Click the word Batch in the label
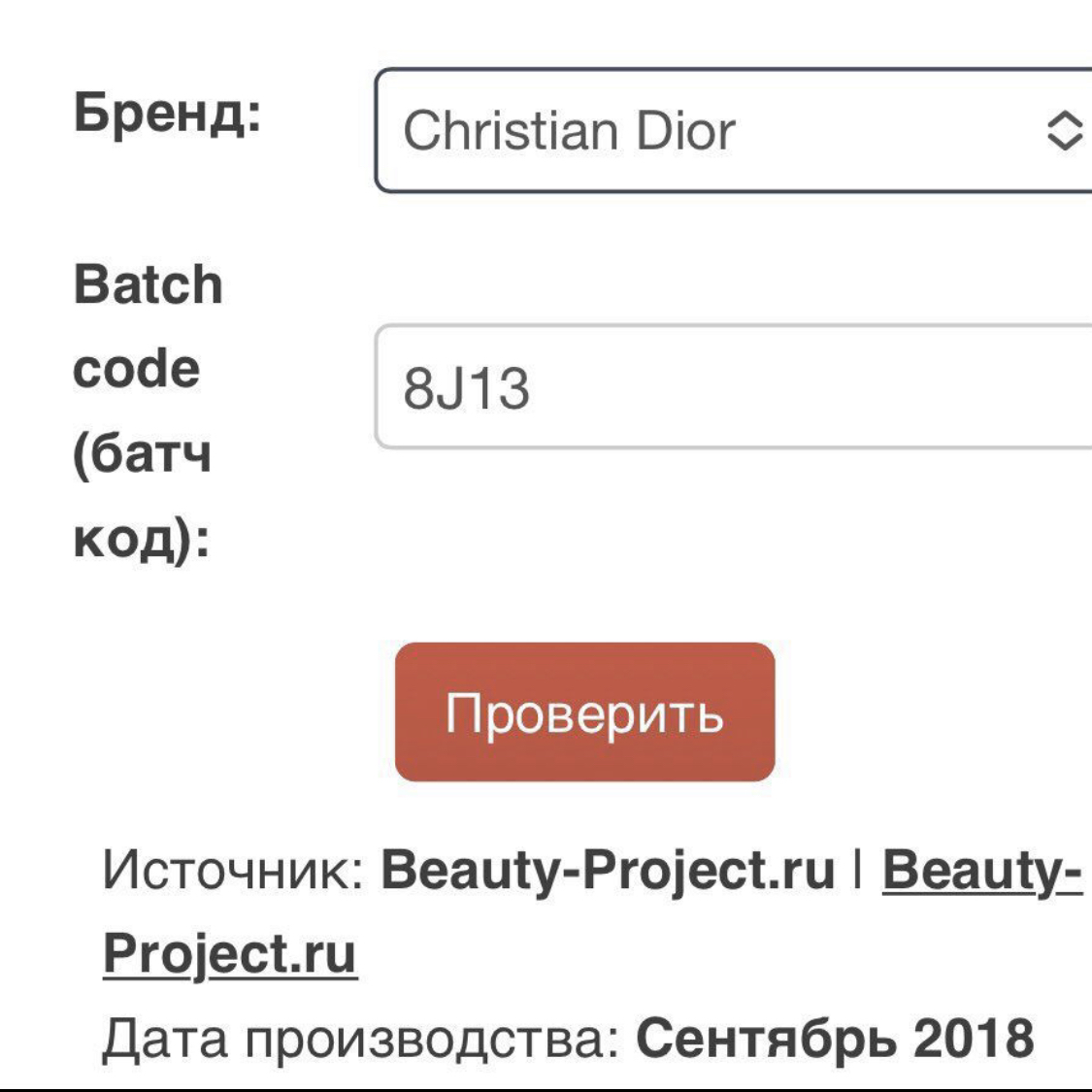Image resolution: width=1092 pixels, height=1092 pixels. 148,285
